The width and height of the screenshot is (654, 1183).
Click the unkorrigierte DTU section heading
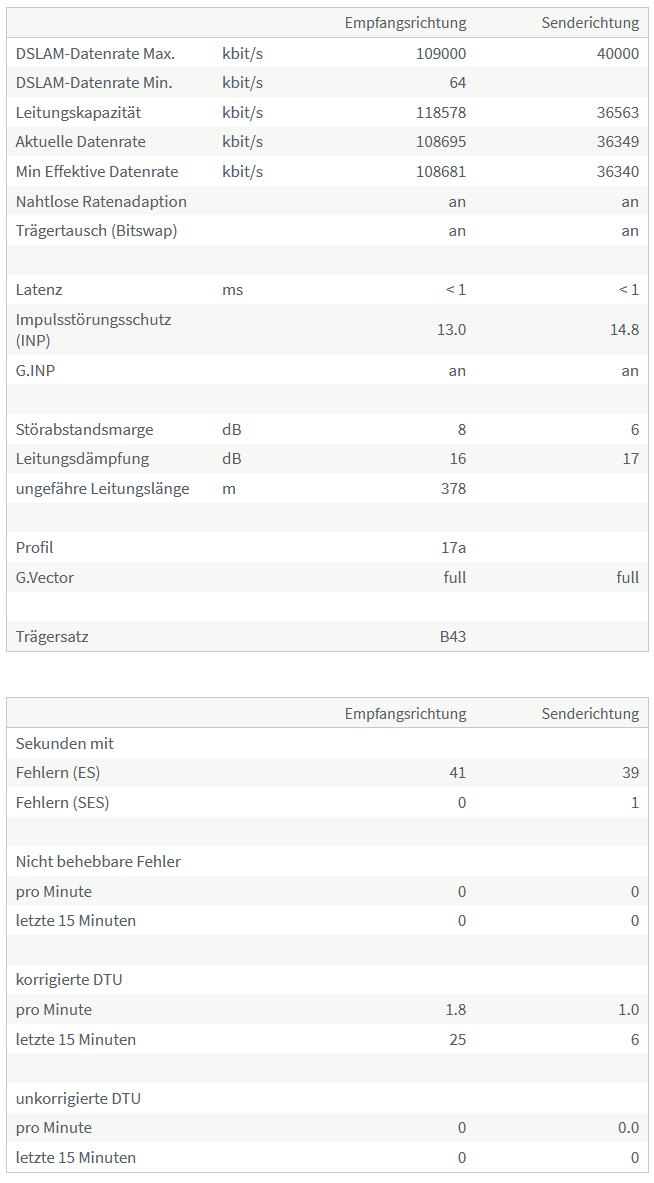tap(78, 1098)
